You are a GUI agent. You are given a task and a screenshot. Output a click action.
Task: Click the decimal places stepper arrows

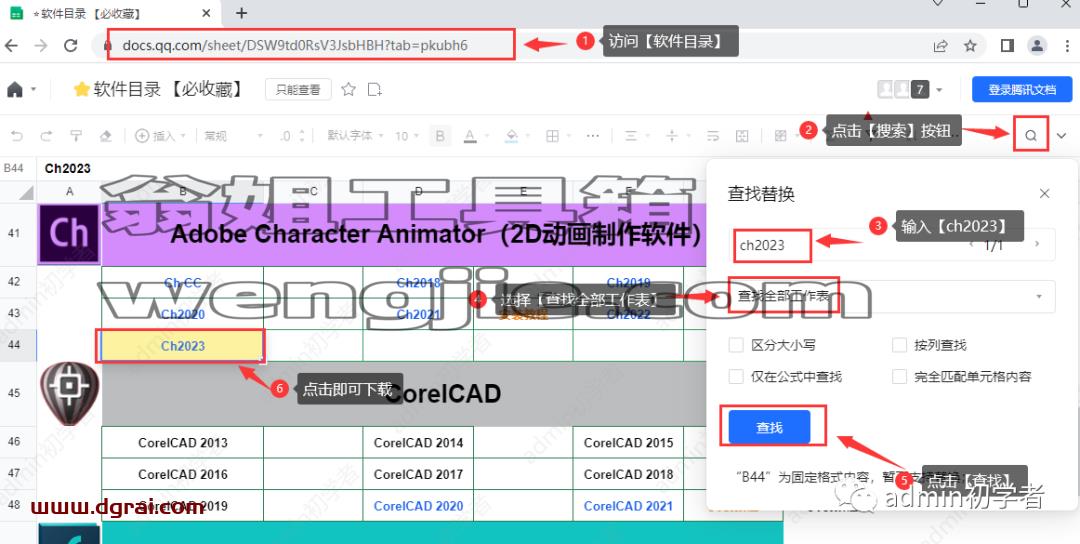tap(302, 136)
